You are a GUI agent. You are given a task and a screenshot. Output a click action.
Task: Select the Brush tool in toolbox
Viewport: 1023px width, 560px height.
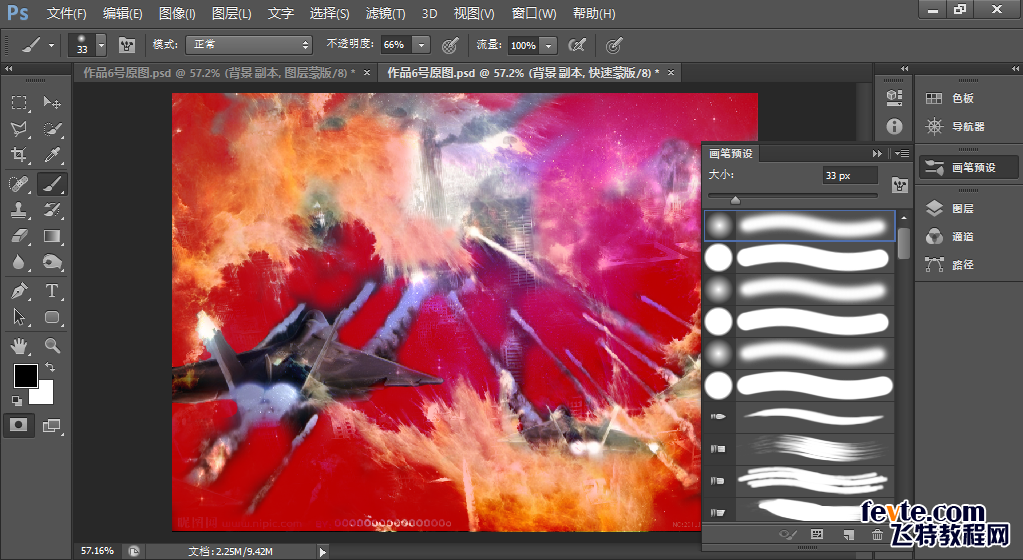click(x=52, y=184)
